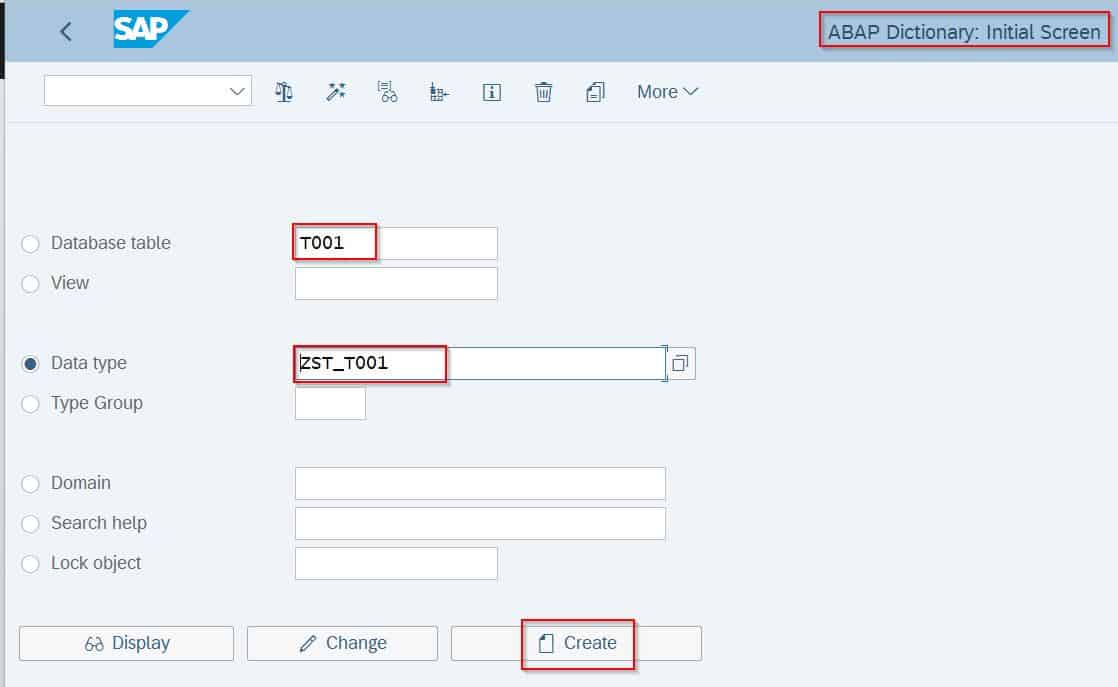1118x687 pixels.
Task: Open the transaction command field dropdown
Action: [239, 90]
